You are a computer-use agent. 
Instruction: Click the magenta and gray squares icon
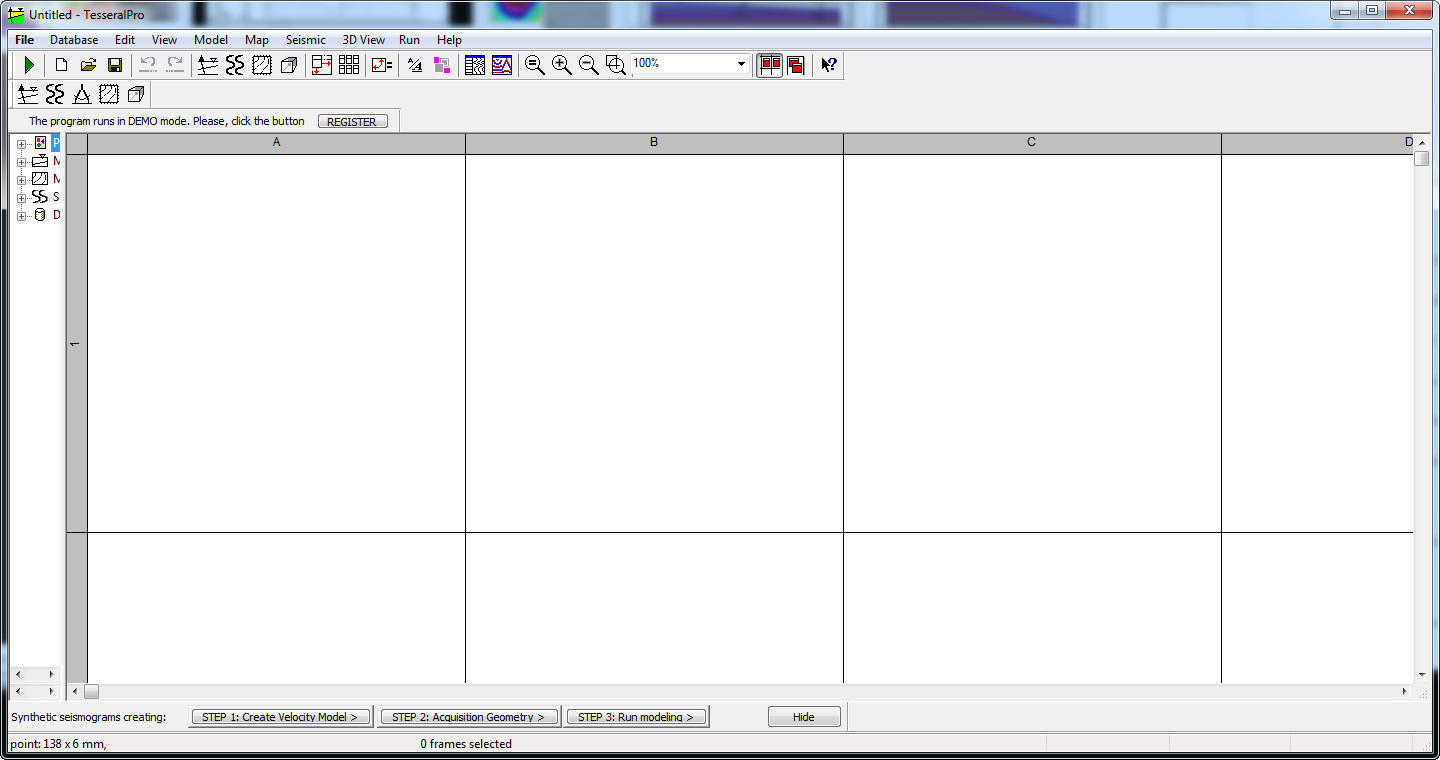point(442,65)
